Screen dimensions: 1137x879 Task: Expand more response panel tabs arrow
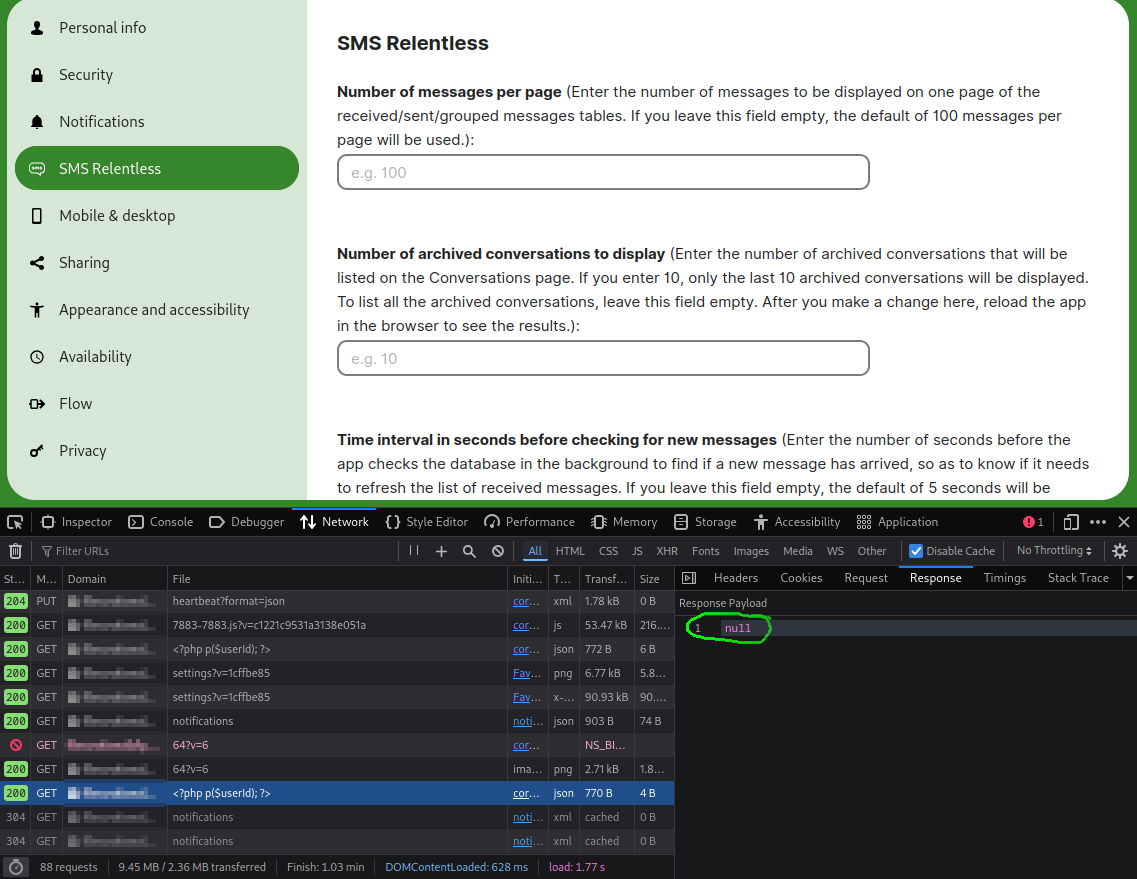[x=1130, y=578]
